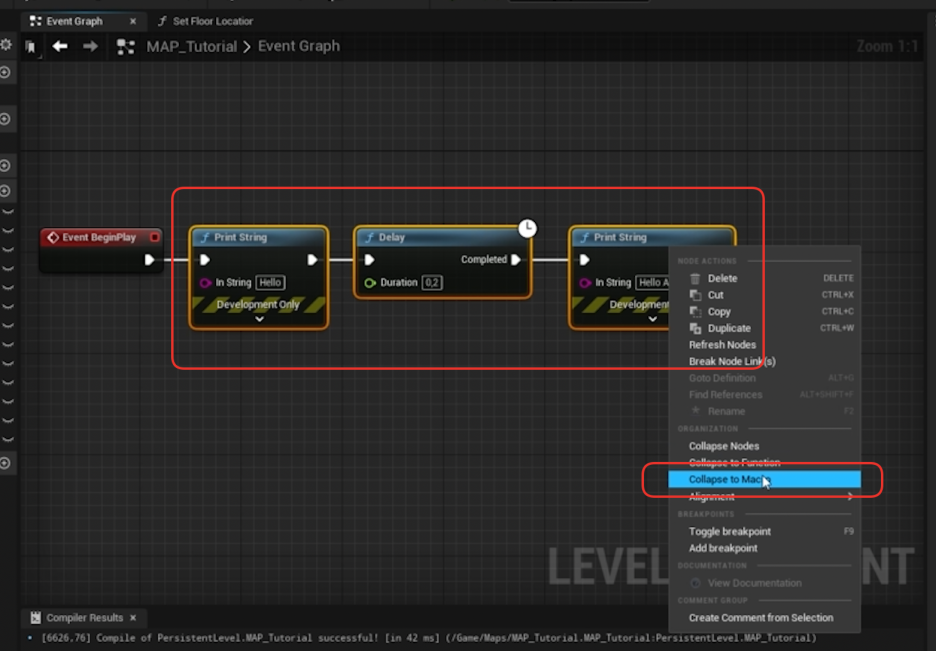Navigate forward with the right arrow

[x=90, y=46]
